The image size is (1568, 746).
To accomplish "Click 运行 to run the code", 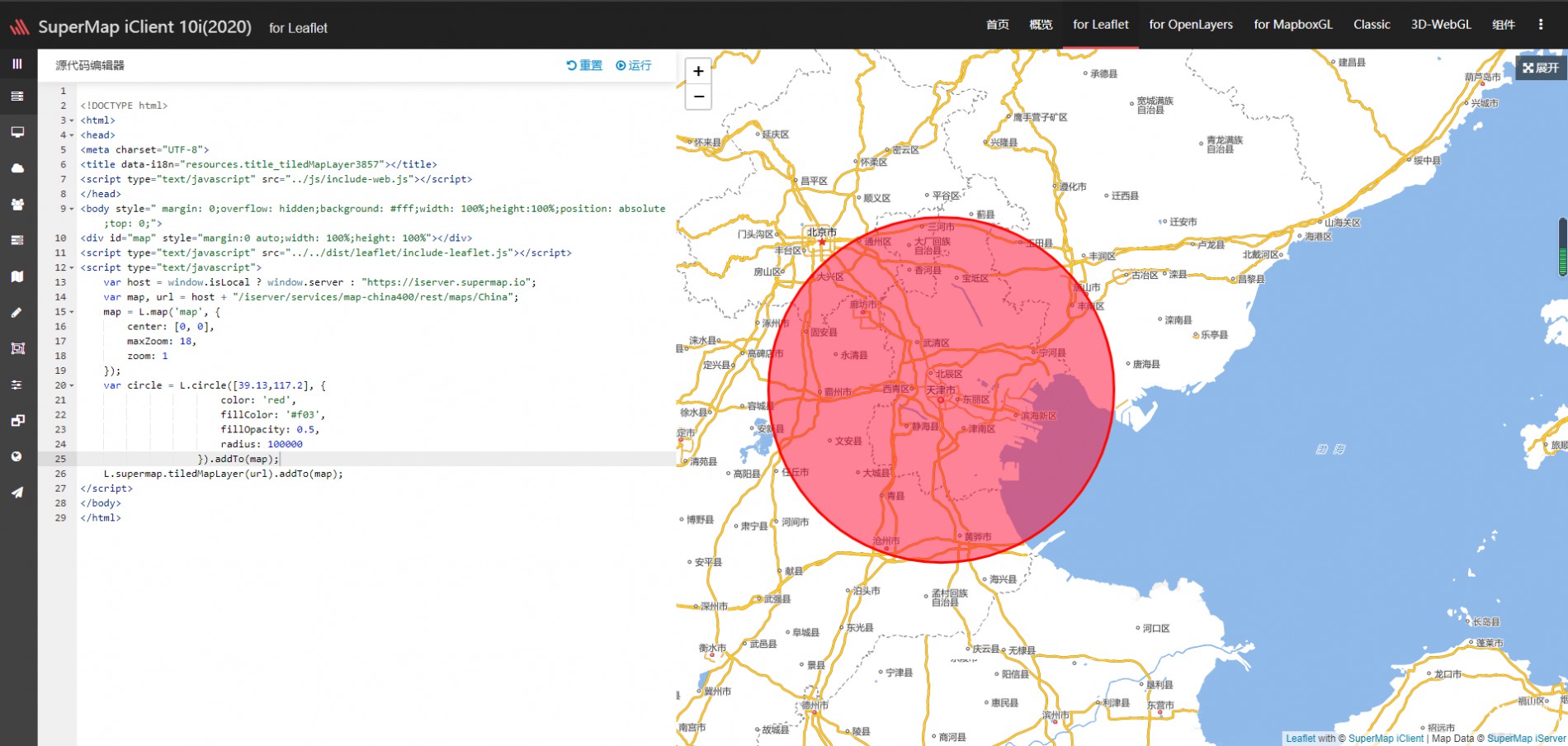I will pos(634,65).
